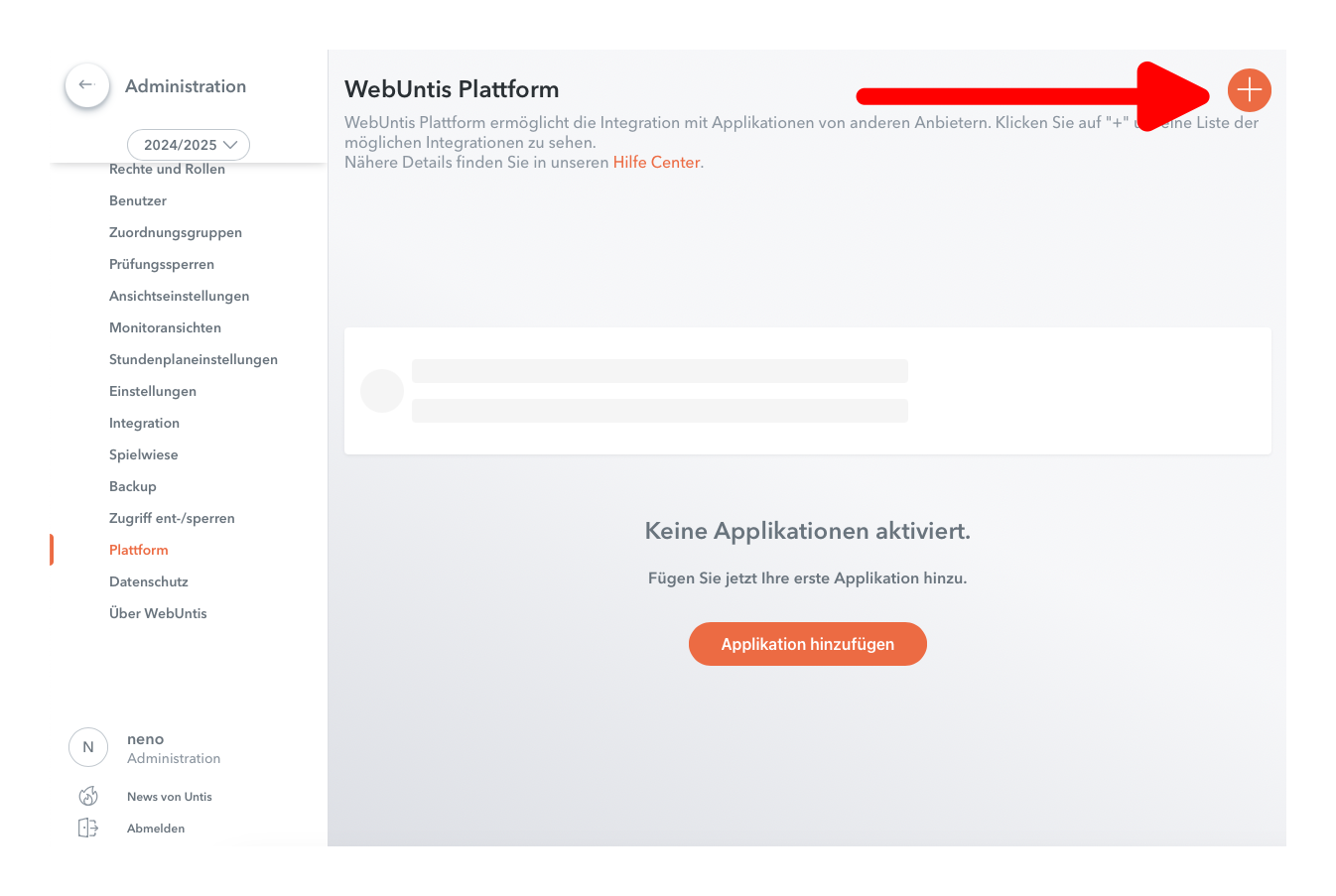Click the WebUntis Plattform page heading

point(452,89)
